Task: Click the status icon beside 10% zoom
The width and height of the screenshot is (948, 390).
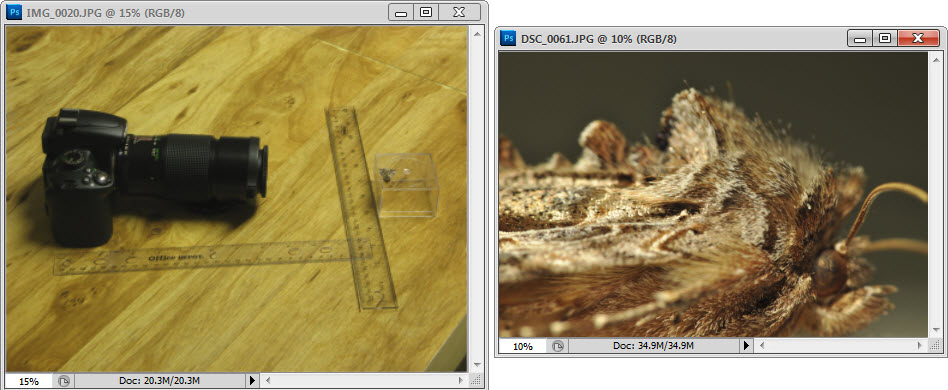Action: (557, 346)
